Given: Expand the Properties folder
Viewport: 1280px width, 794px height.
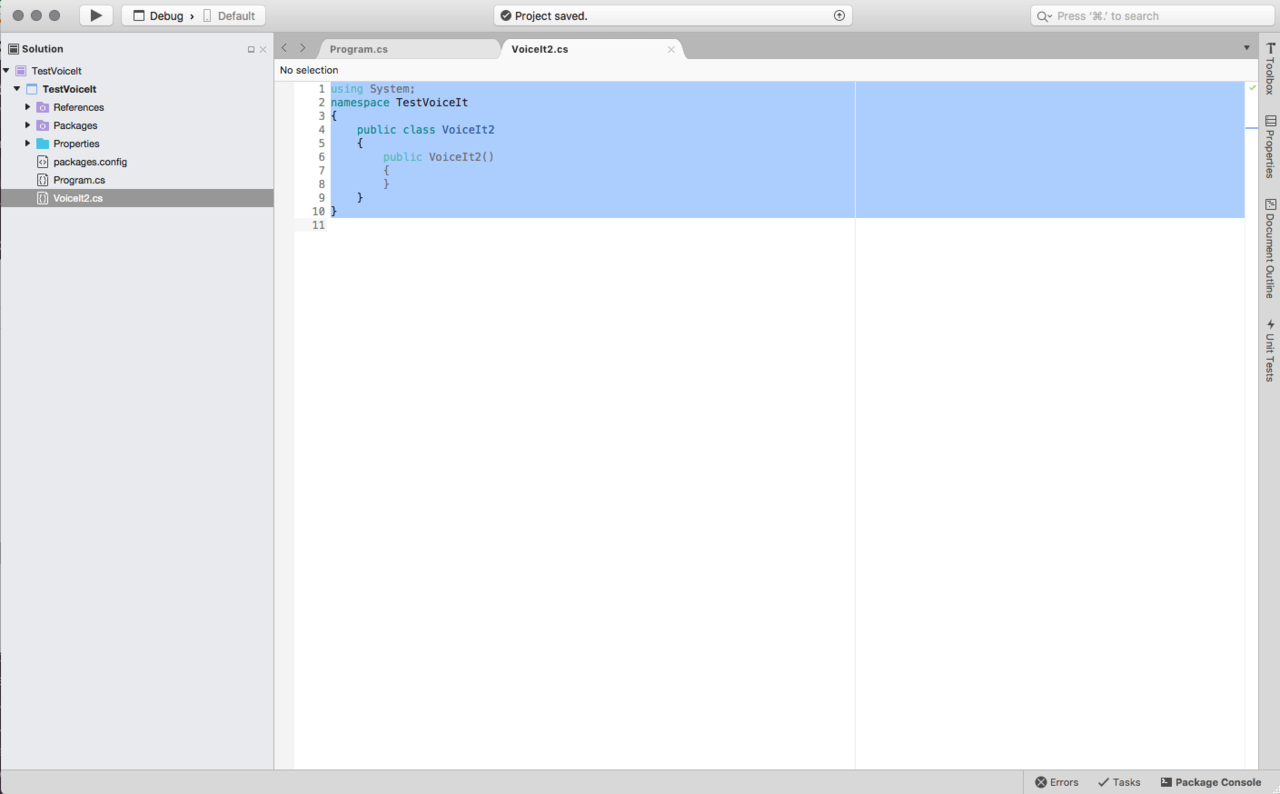Looking at the screenshot, I should click(x=28, y=143).
